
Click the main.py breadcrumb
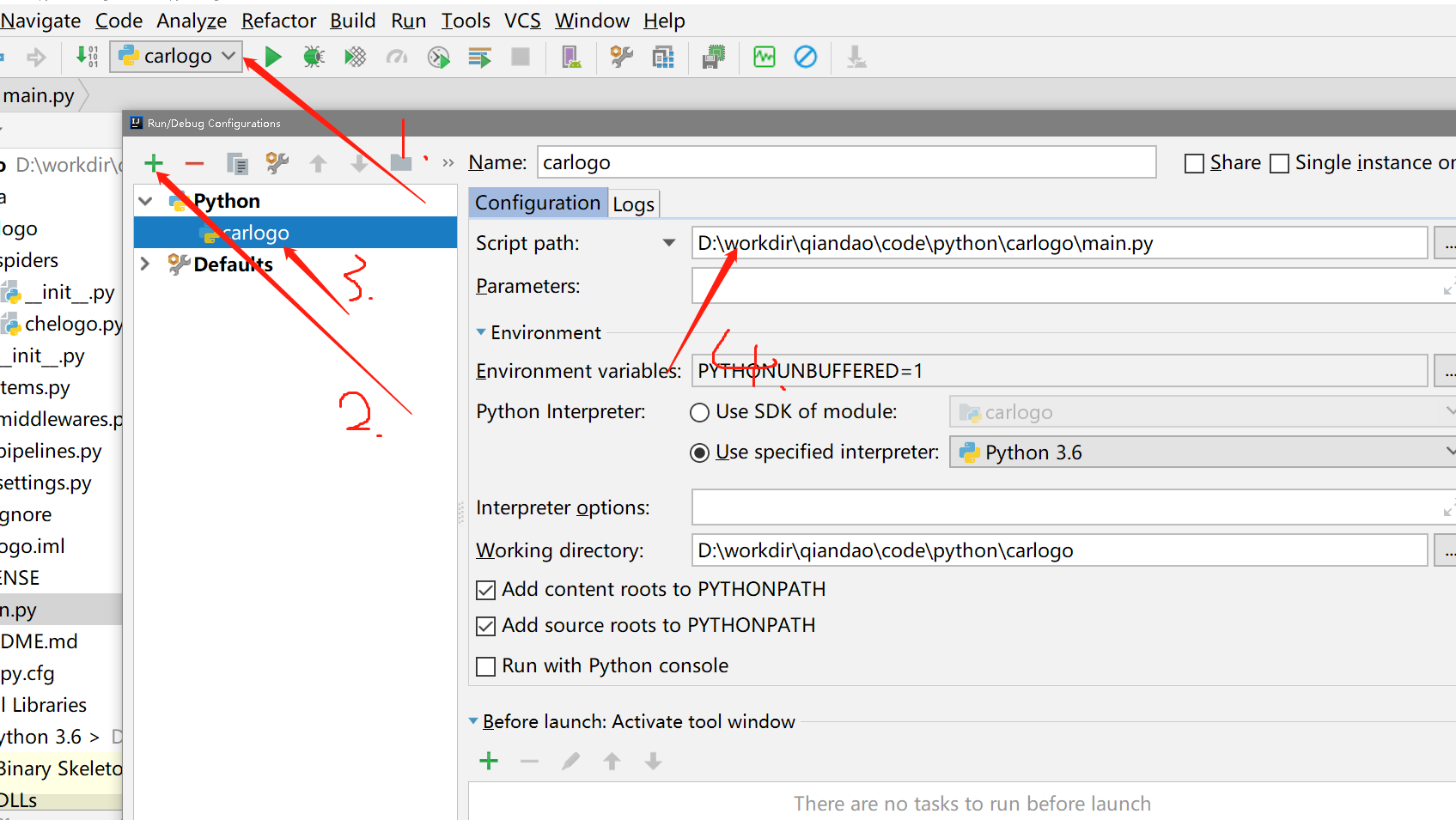pyautogui.click(x=39, y=95)
